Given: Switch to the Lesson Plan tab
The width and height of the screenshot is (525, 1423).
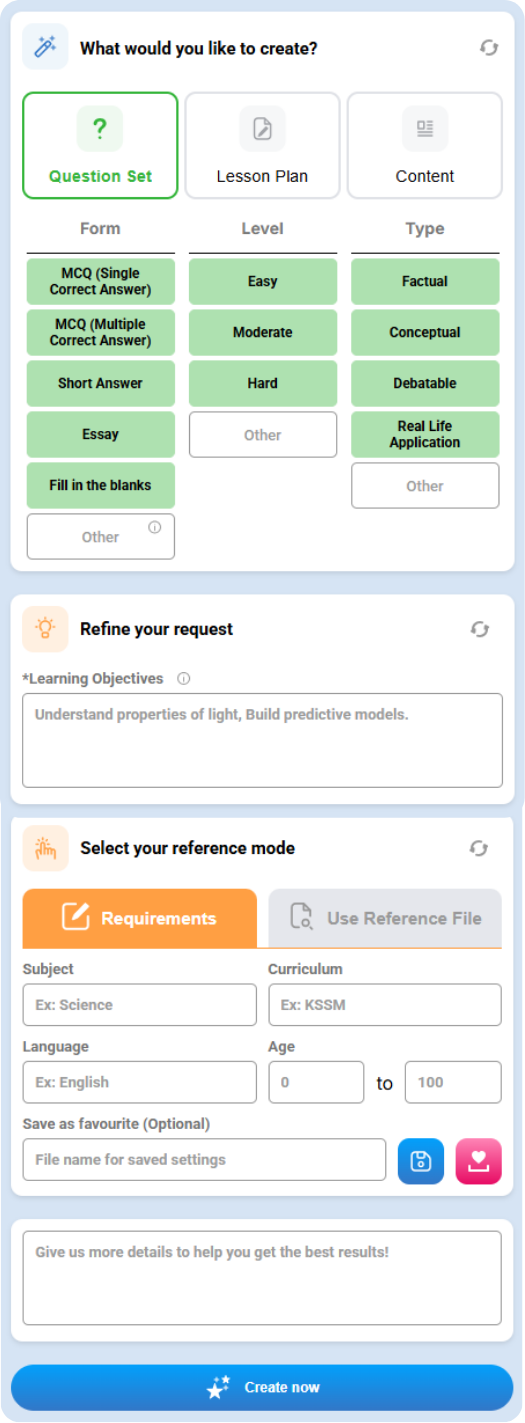Looking at the screenshot, I should pyautogui.click(x=263, y=146).
